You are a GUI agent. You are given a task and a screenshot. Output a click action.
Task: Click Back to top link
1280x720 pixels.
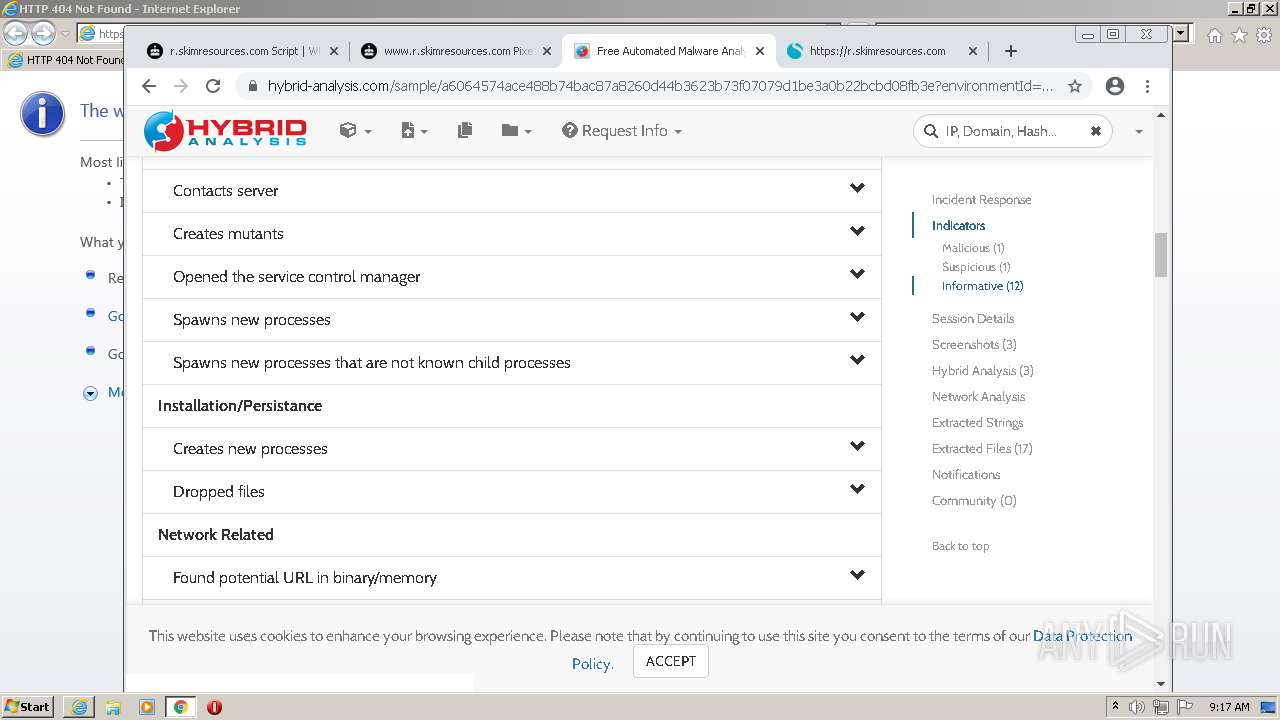pyautogui.click(x=960, y=546)
